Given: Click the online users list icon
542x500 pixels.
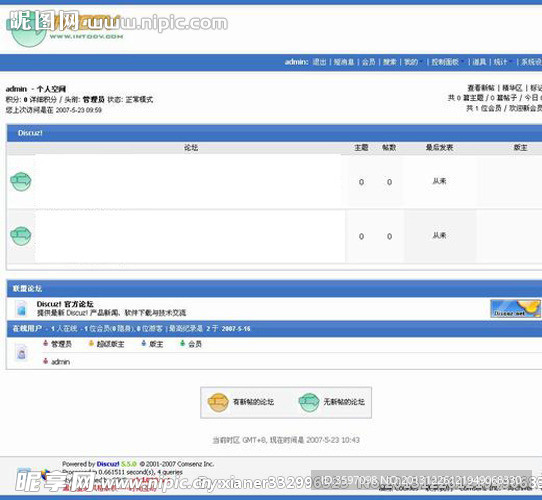Looking at the screenshot, I should [x=21, y=353].
